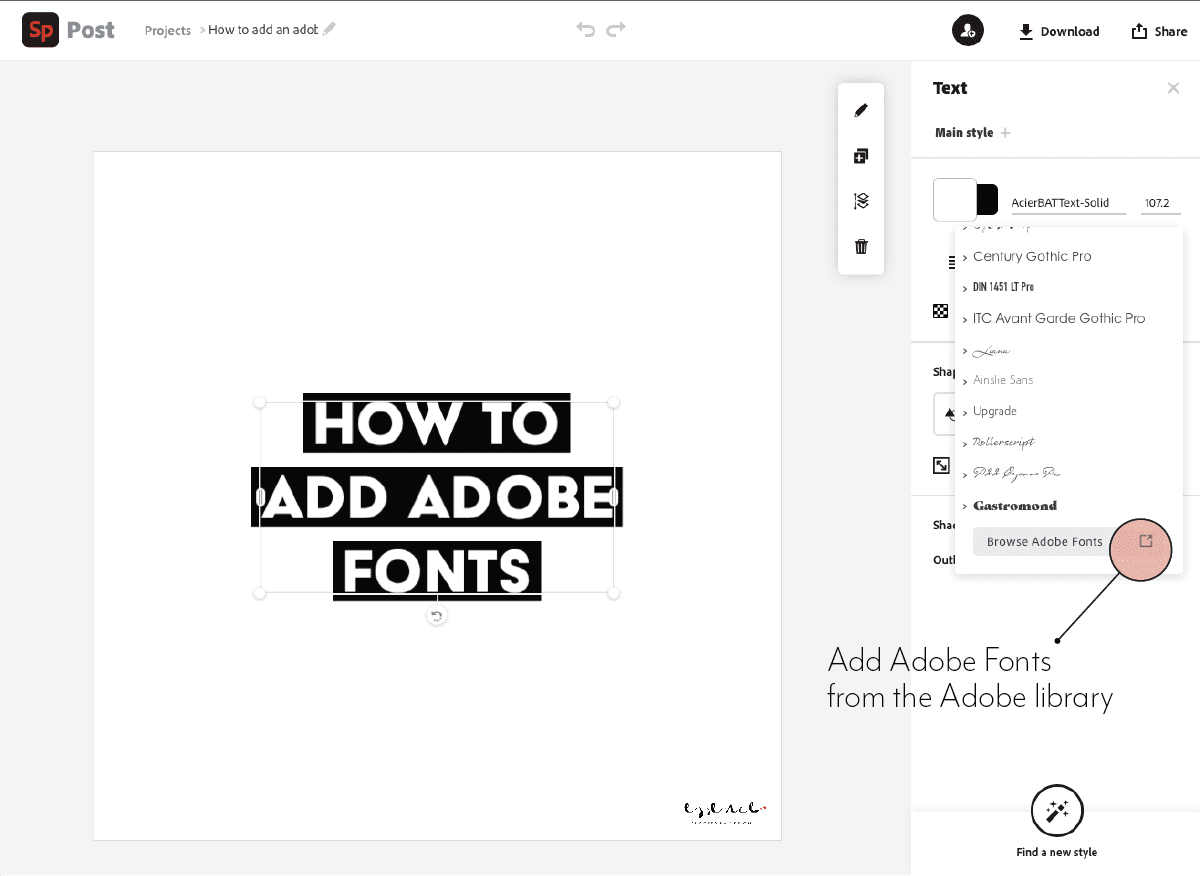The height and width of the screenshot is (876, 1200).
Task: Select the pencil edit tool
Action: click(860, 110)
